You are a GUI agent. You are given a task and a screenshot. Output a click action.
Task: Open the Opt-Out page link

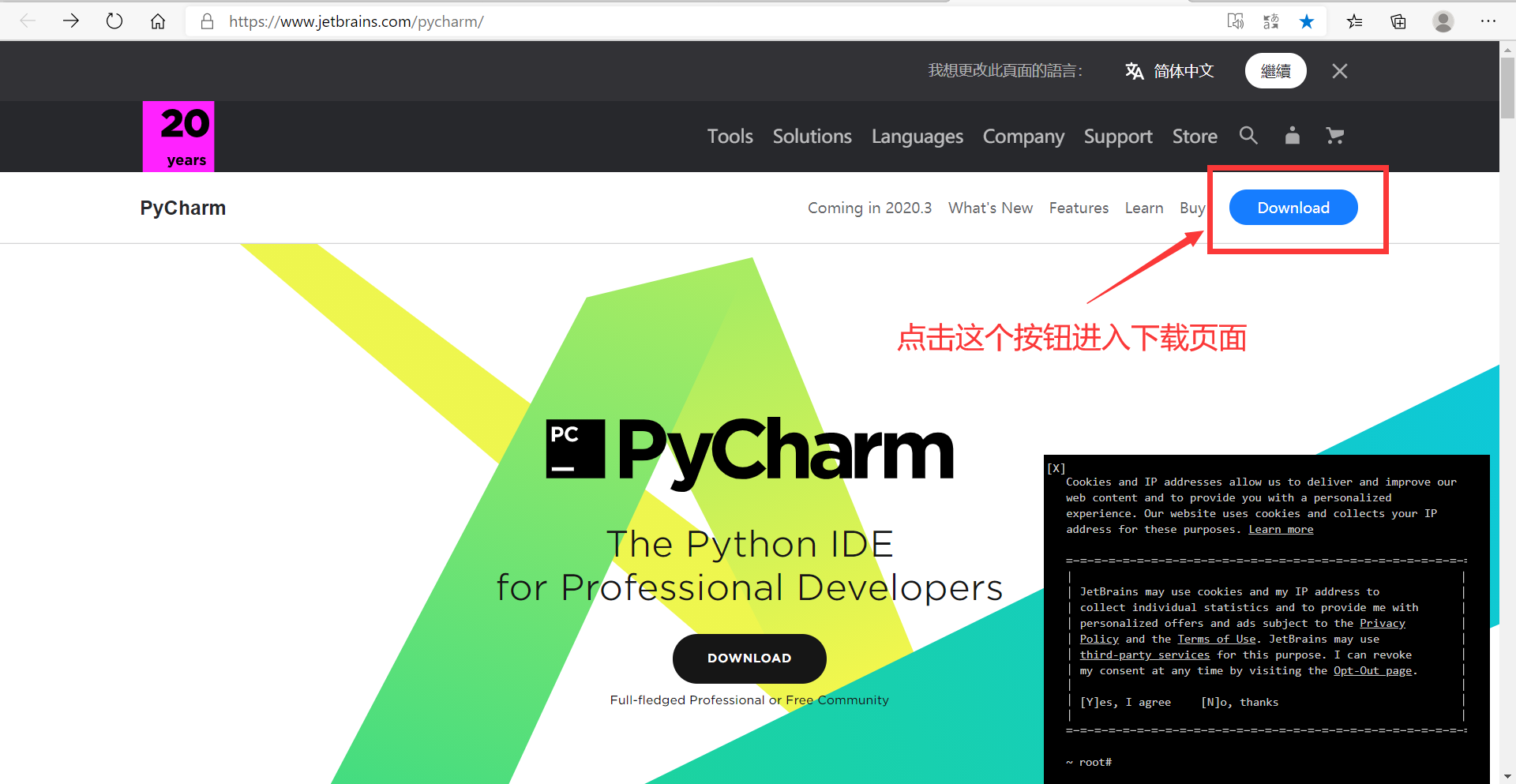click(x=1373, y=670)
